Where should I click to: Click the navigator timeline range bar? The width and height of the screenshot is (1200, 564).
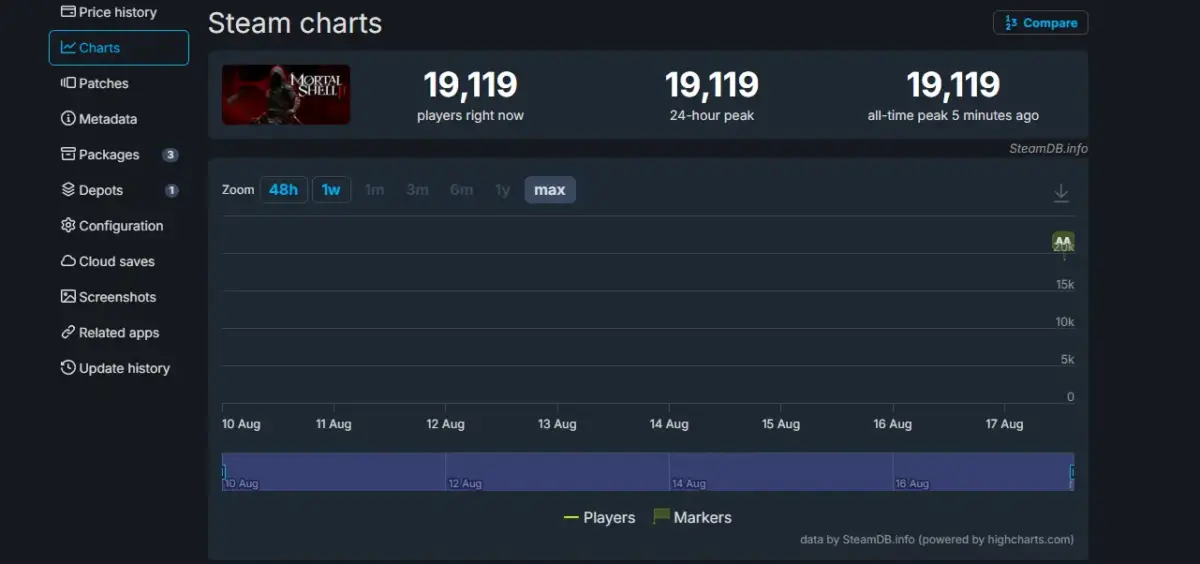pos(648,471)
